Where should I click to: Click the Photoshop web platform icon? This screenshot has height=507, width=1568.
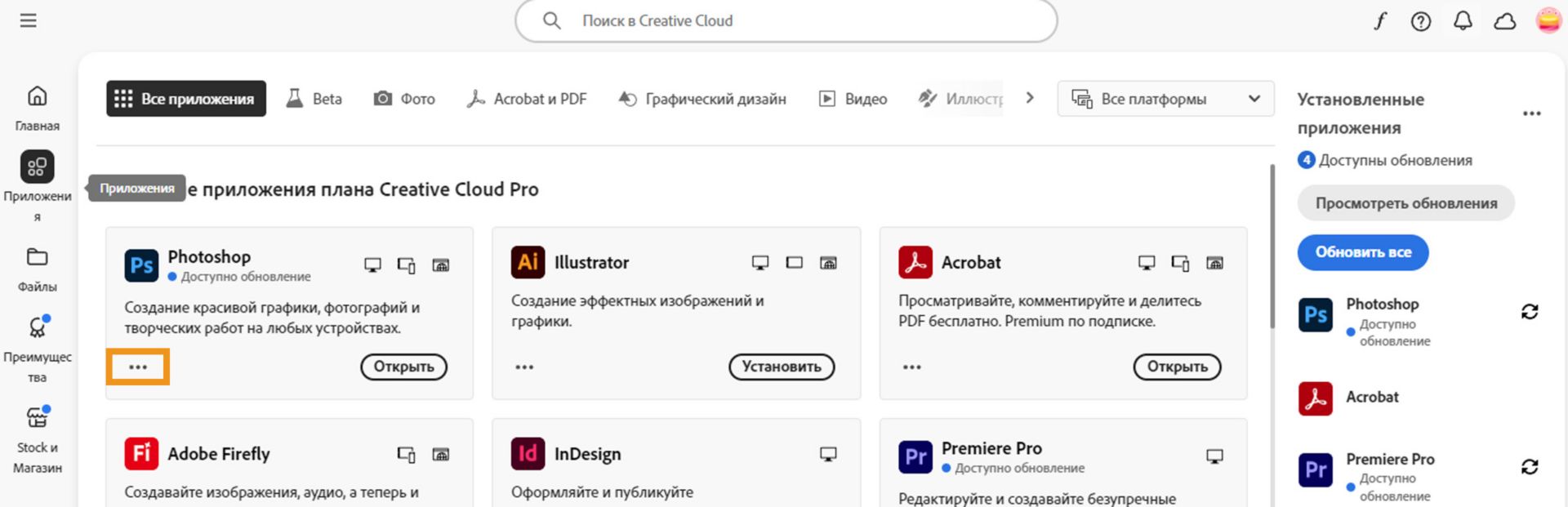(x=440, y=265)
